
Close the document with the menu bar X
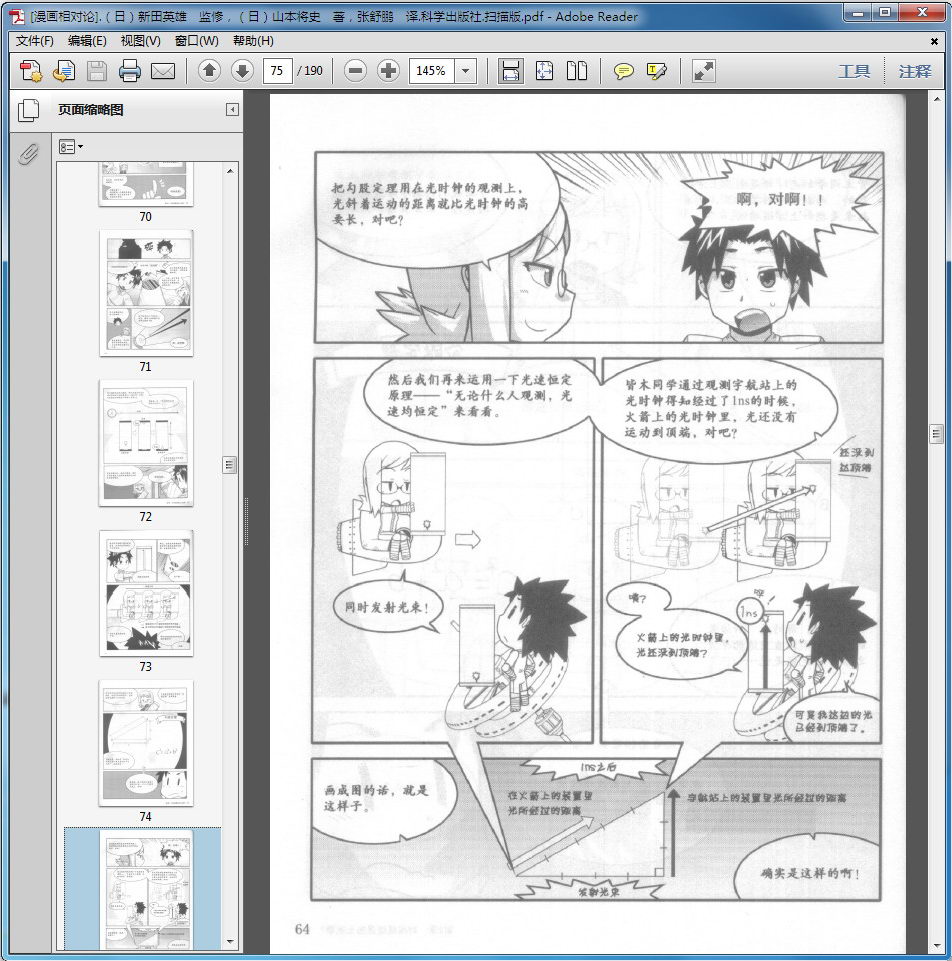click(x=934, y=42)
